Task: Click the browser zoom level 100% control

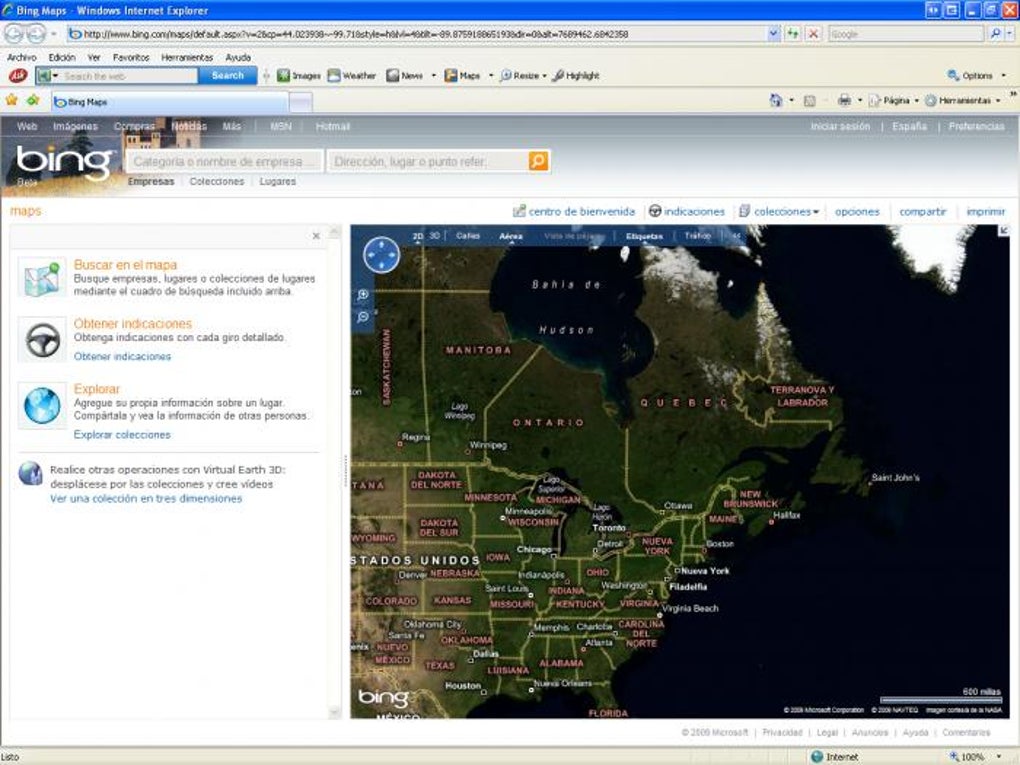Action: [977, 757]
